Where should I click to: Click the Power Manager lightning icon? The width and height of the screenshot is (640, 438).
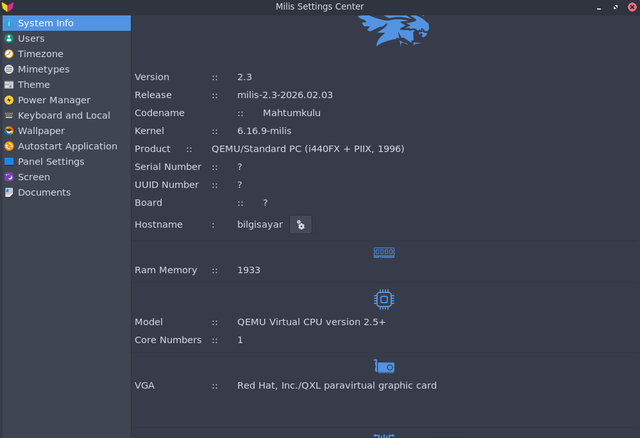coord(9,100)
